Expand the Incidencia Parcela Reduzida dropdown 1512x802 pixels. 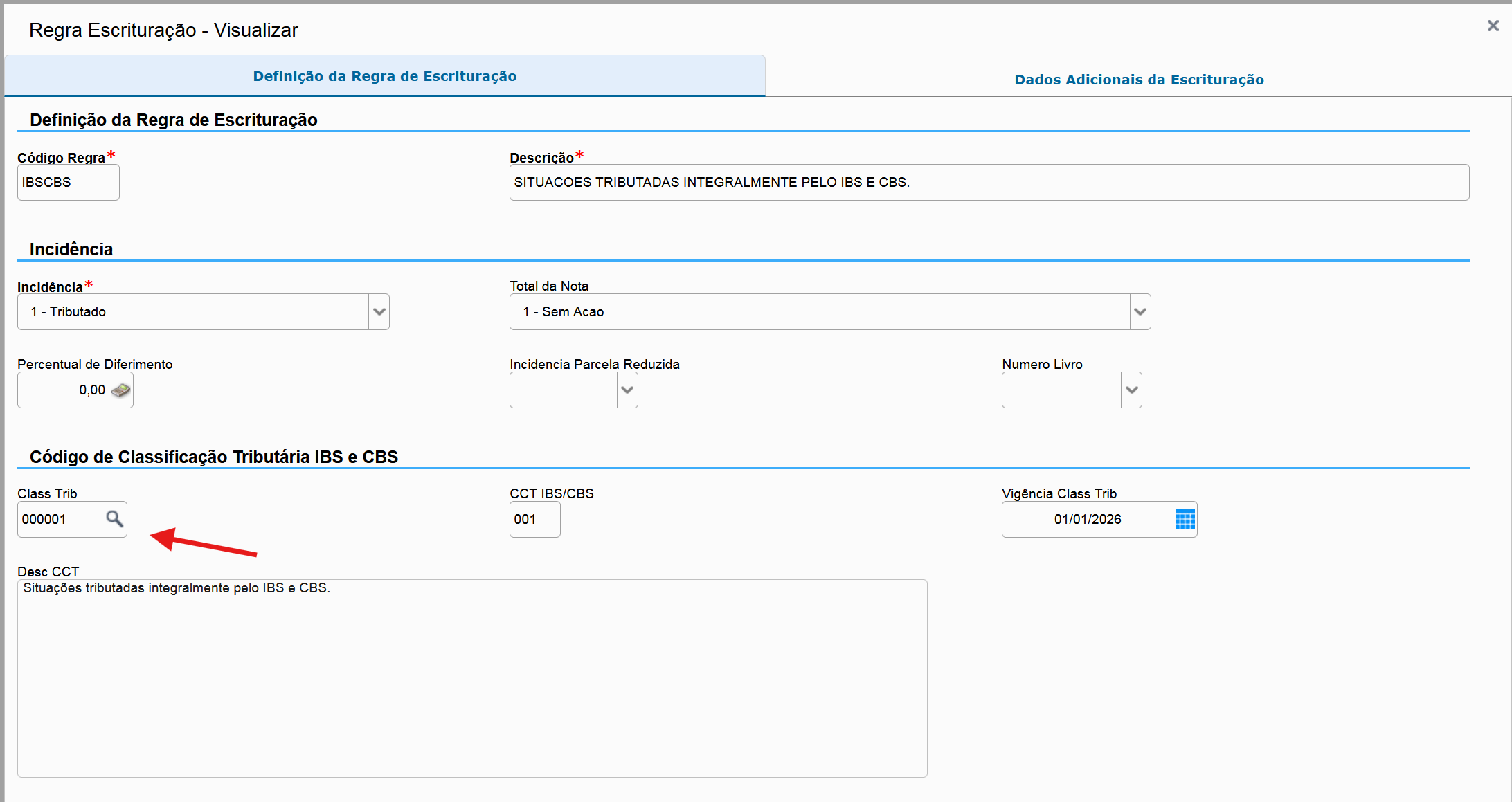627,390
